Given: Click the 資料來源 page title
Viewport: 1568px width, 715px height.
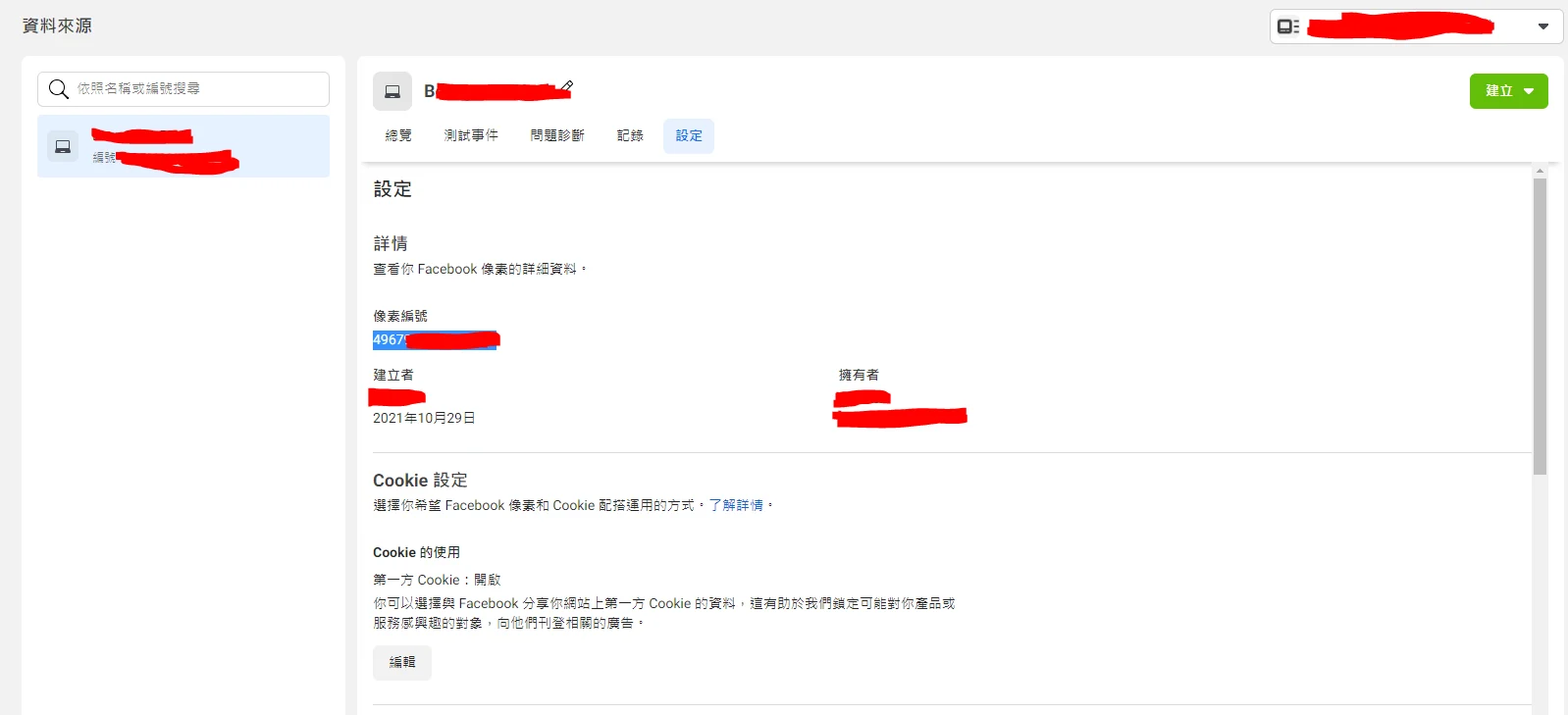Looking at the screenshot, I should pos(57,26).
